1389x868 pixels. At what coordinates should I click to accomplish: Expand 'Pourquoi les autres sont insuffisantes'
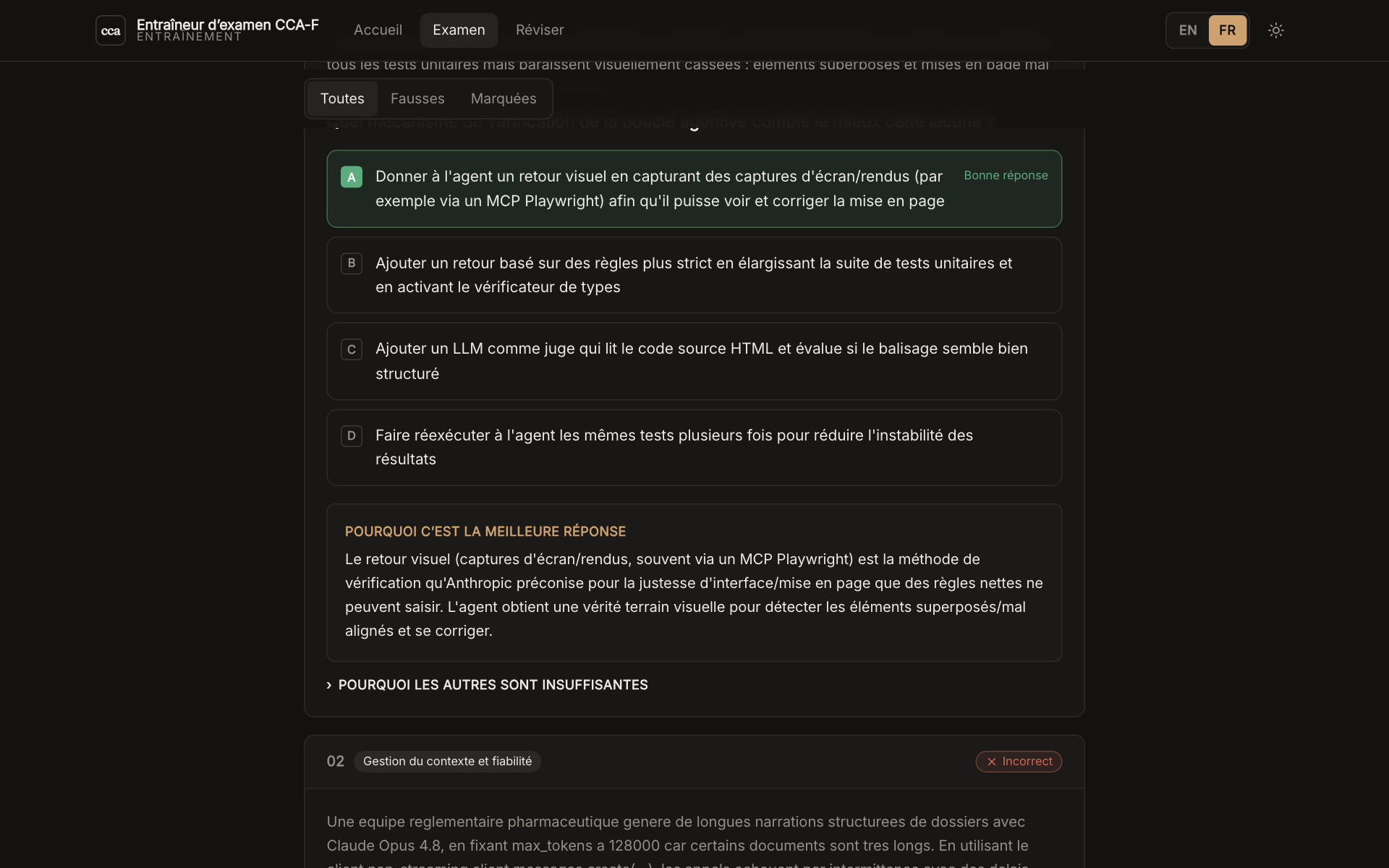point(488,685)
